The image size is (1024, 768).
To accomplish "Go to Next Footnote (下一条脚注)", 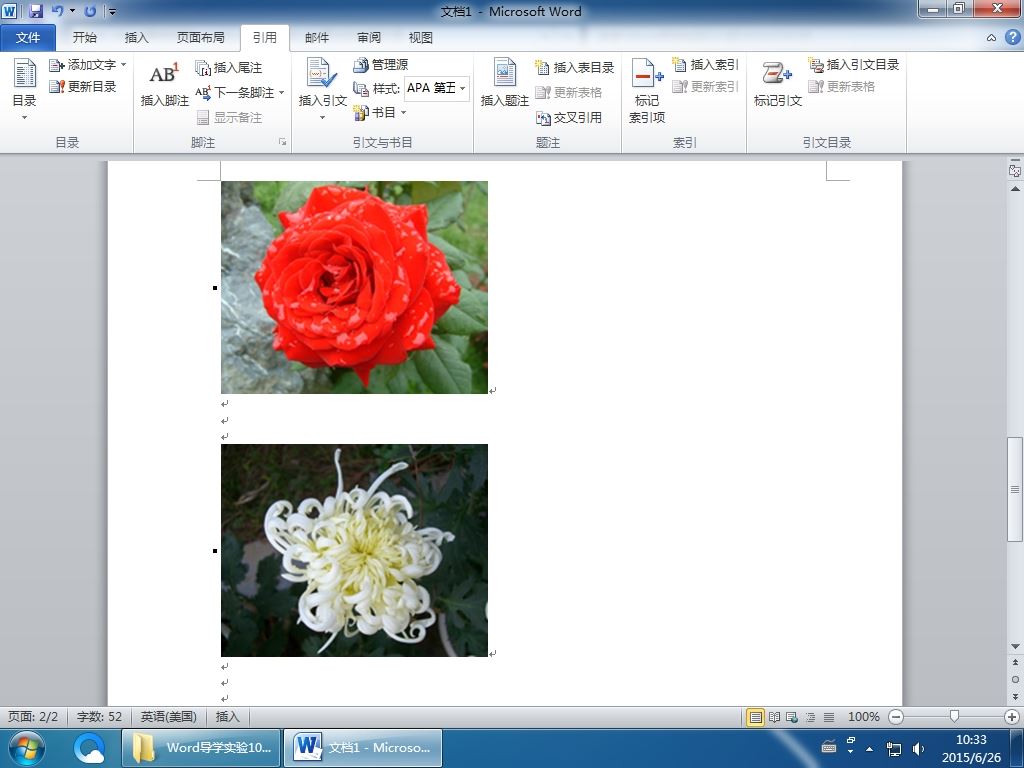I will coord(235,92).
